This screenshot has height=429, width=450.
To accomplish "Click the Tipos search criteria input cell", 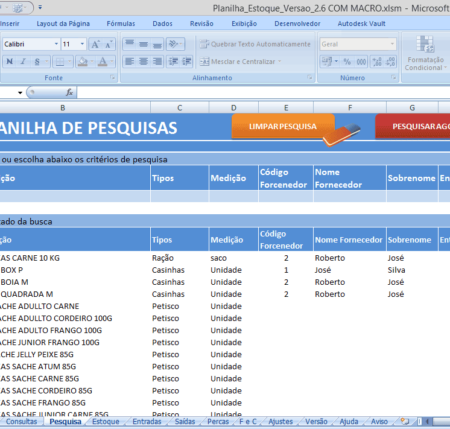I will point(180,196).
